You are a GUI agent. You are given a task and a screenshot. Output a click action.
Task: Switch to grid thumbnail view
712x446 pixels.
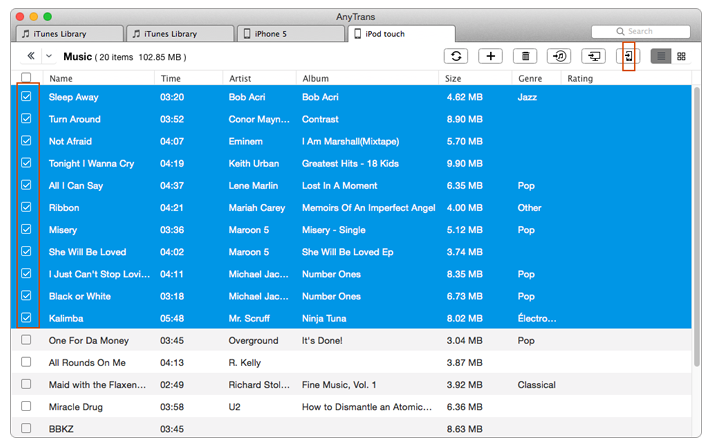[x=681, y=56]
